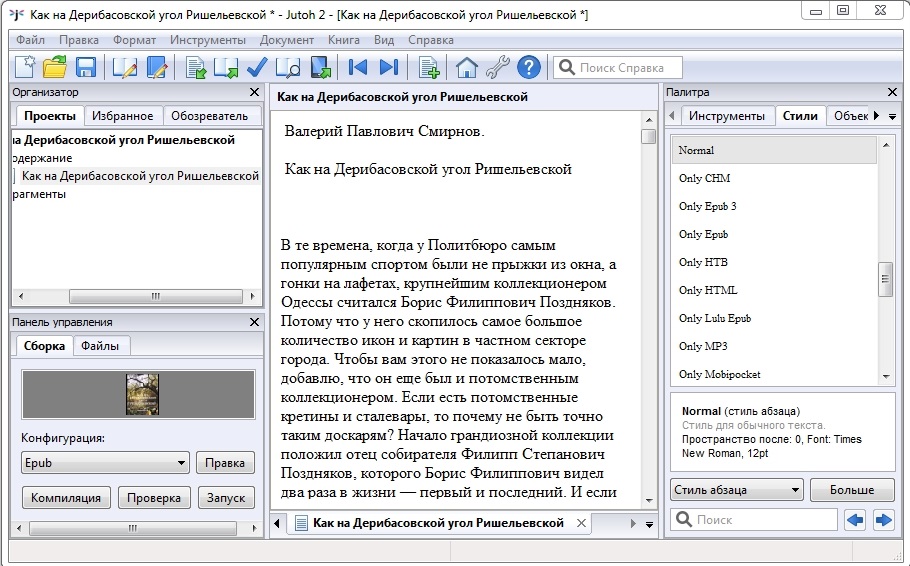Click the open book with green arrow icon

[x=226, y=67]
